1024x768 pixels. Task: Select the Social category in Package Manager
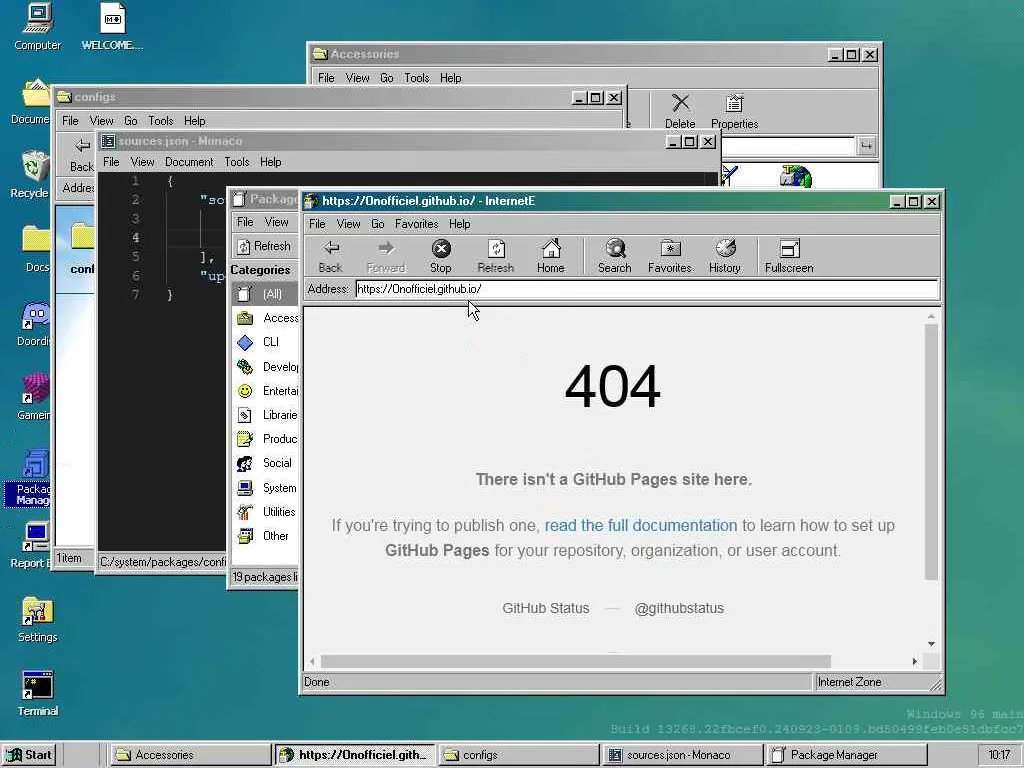click(x=265, y=463)
